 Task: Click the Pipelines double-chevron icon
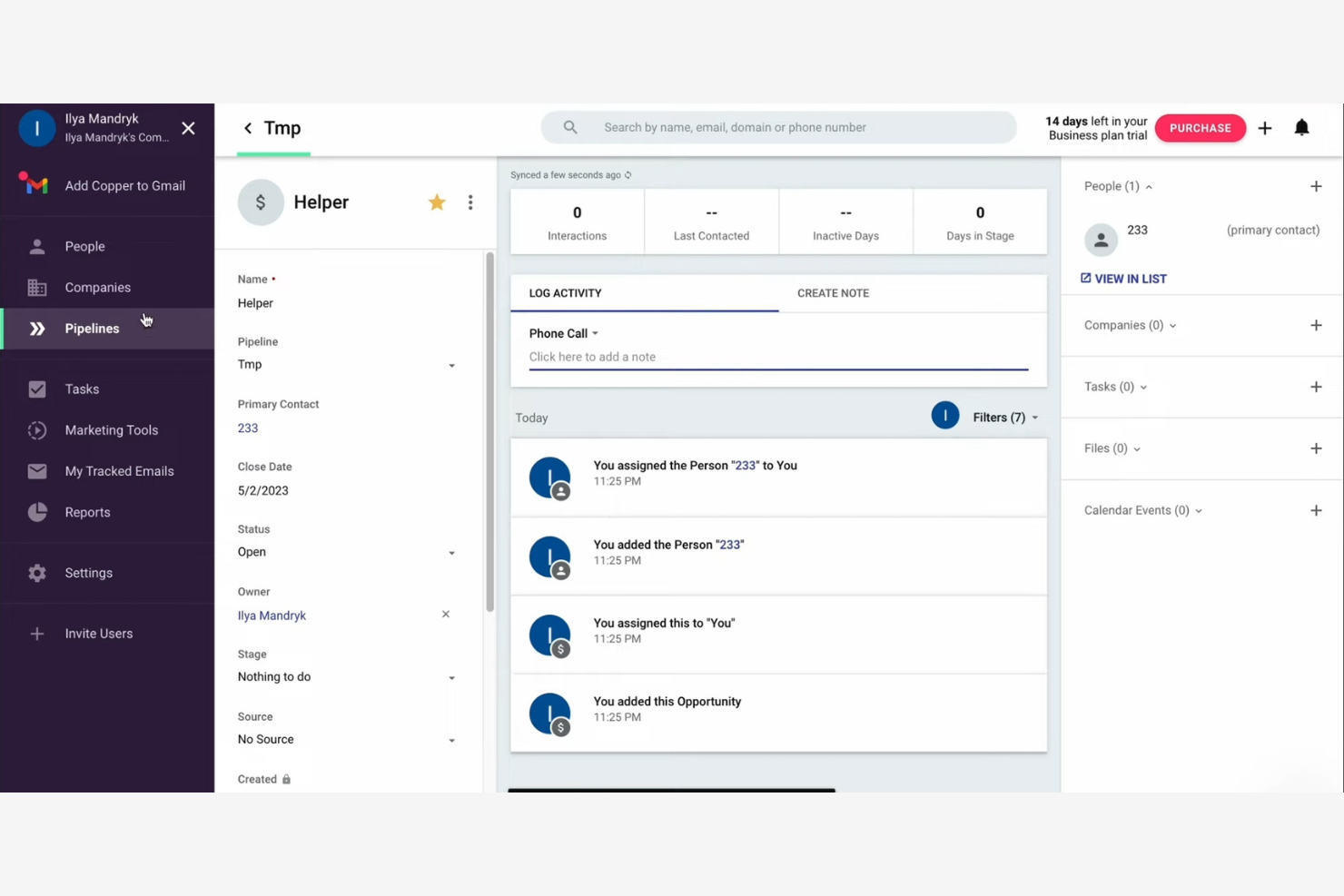[x=37, y=329]
